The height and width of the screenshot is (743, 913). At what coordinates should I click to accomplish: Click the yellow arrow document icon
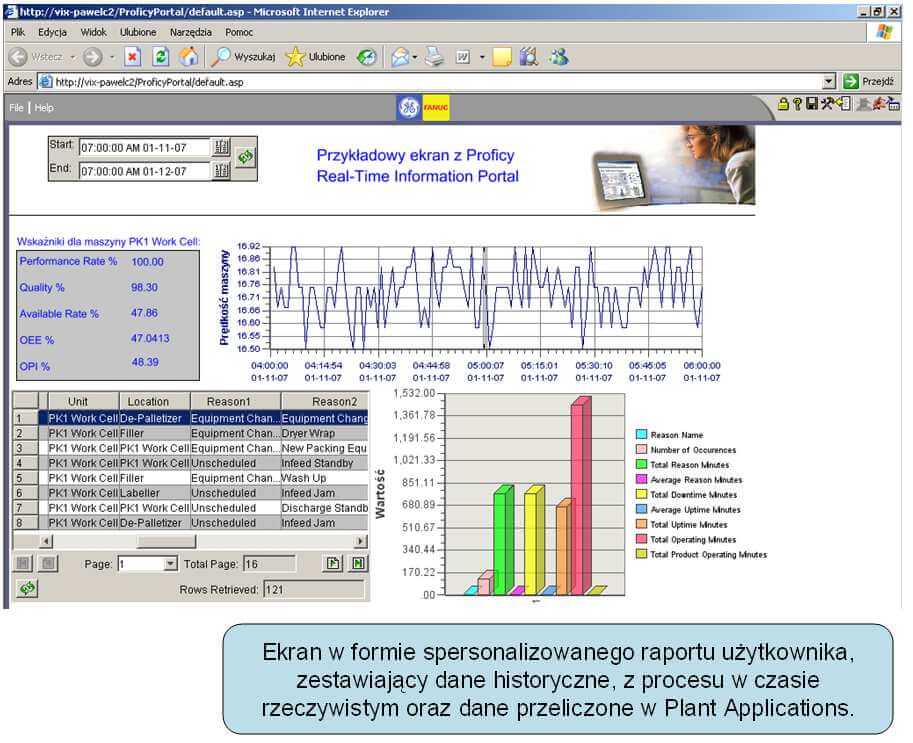843,104
